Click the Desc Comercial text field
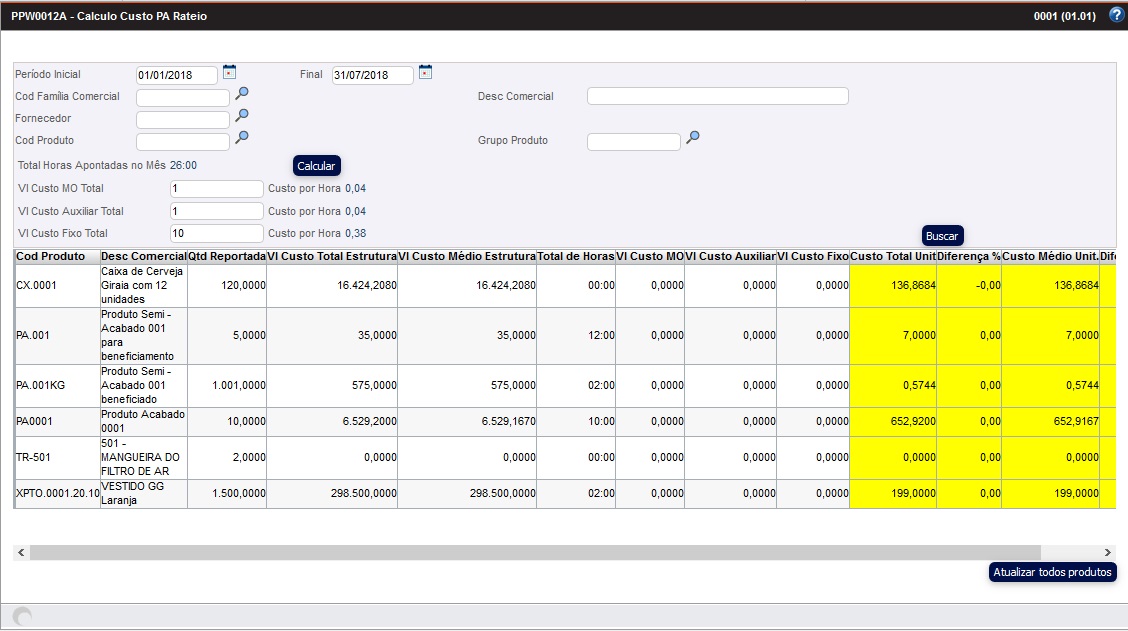The width and height of the screenshot is (1128, 631). coord(717,97)
